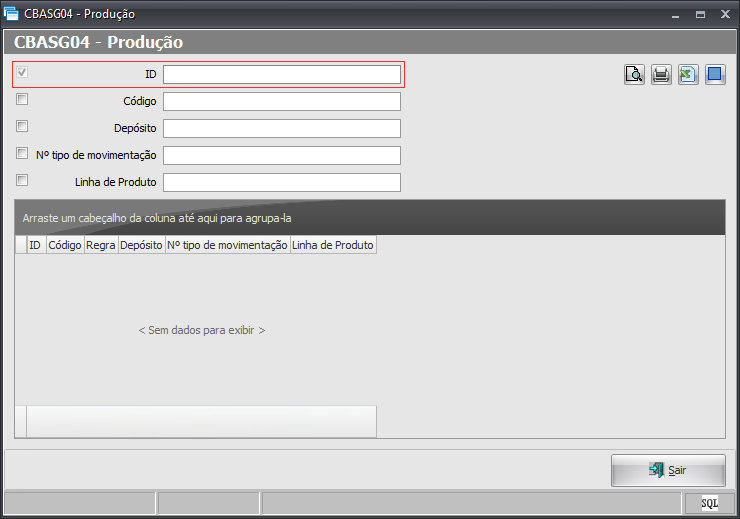Sort by the Regra column header
This screenshot has width=740, height=519.
click(x=101, y=245)
